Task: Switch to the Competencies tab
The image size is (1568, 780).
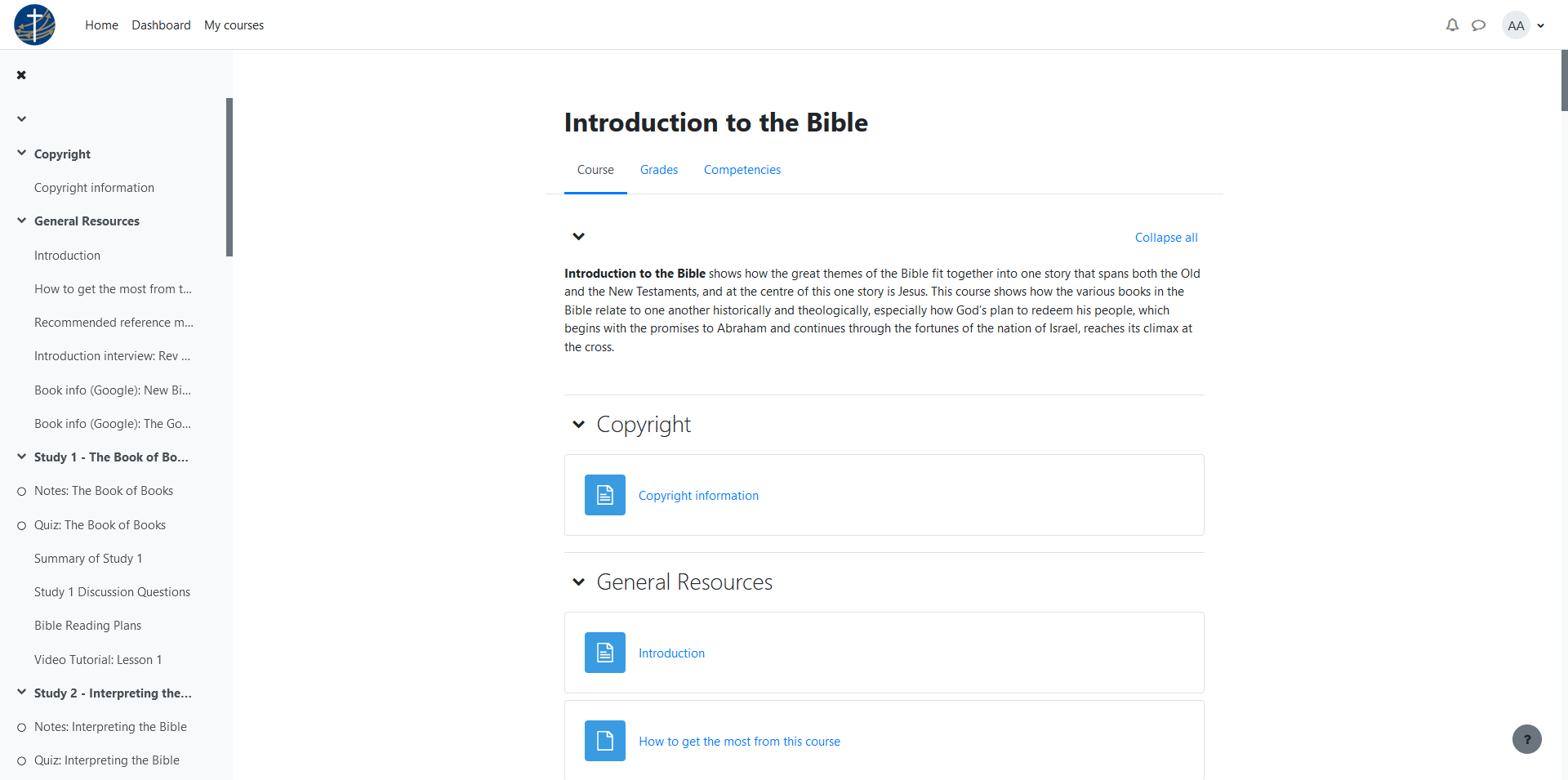Action: point(742,170)
